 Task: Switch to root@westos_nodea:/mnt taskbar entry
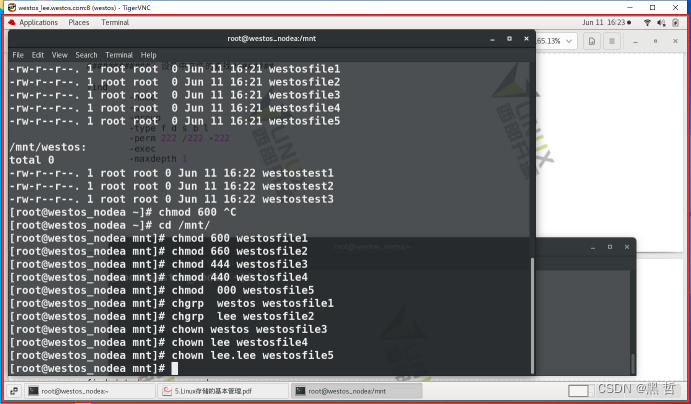[357, 391]
